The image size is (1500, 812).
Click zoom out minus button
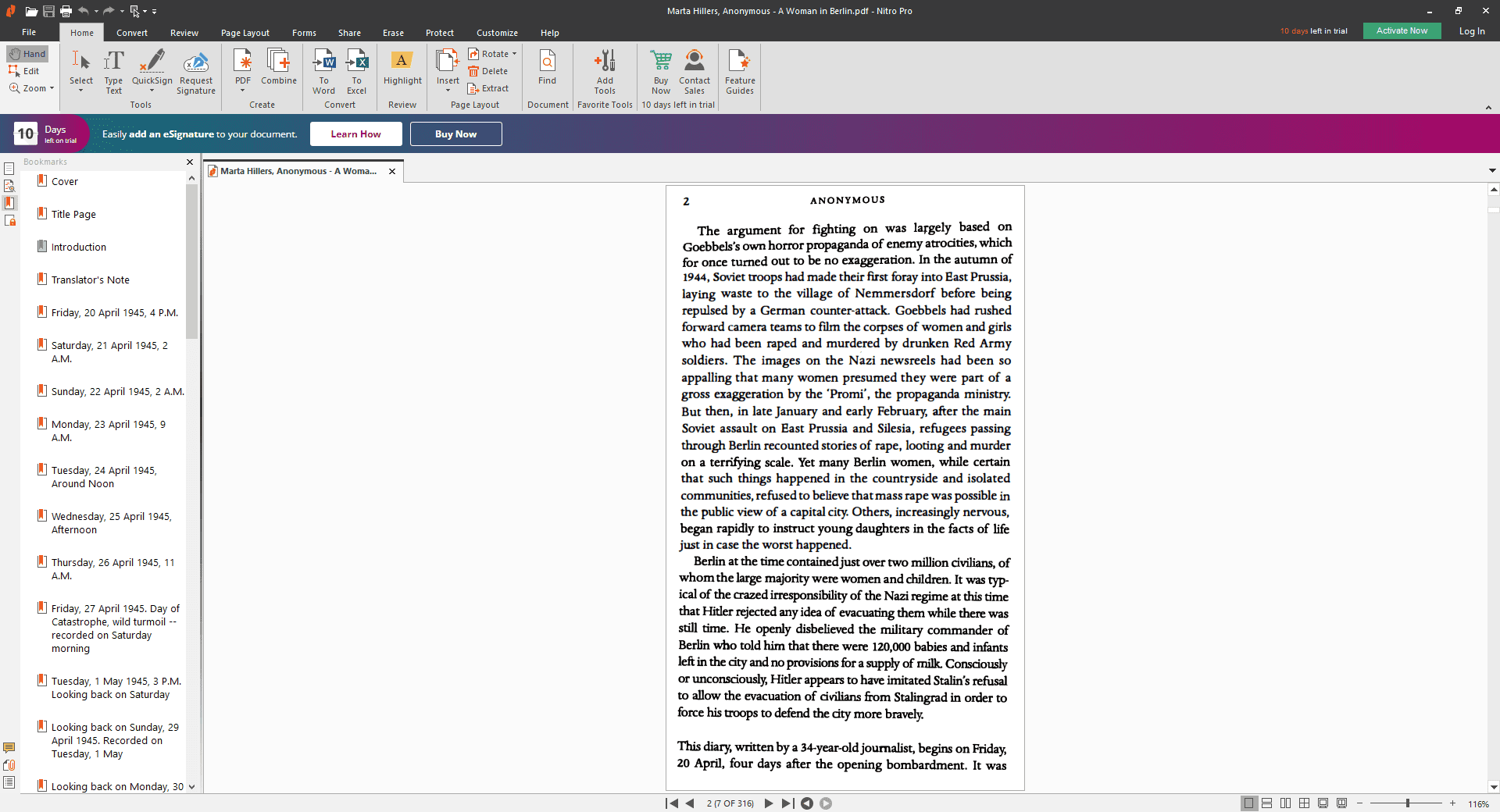tap(1360, 803)
